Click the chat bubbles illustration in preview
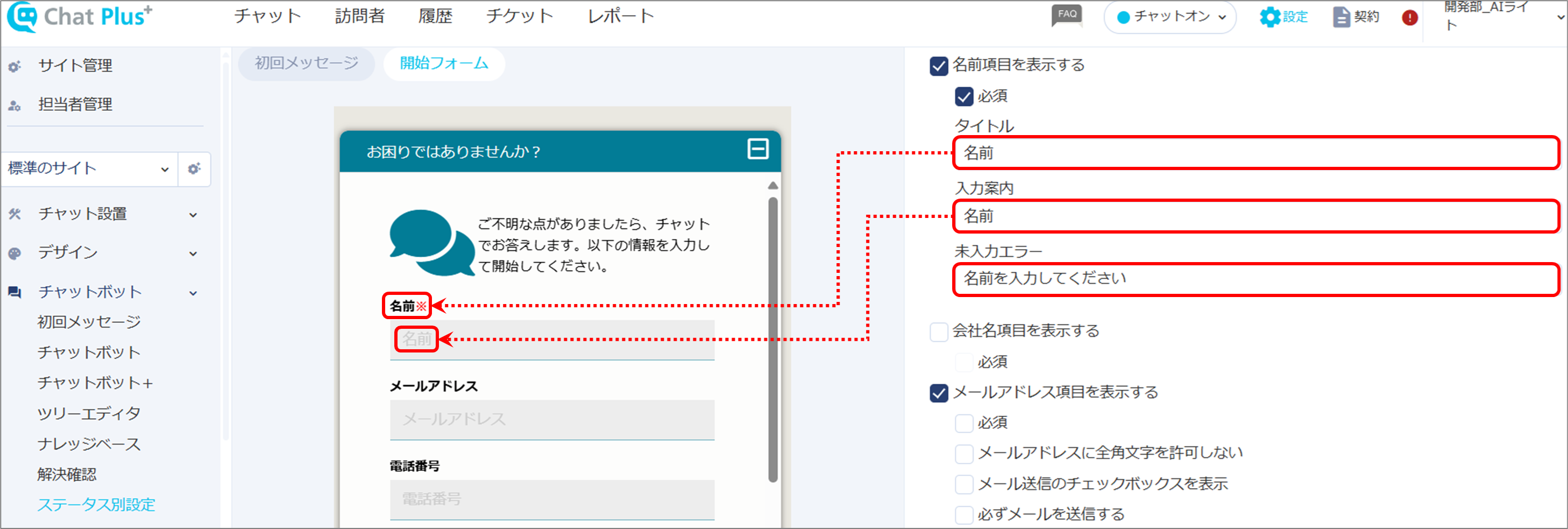Screen dimensions: 1568x529 tap(431, 242)
